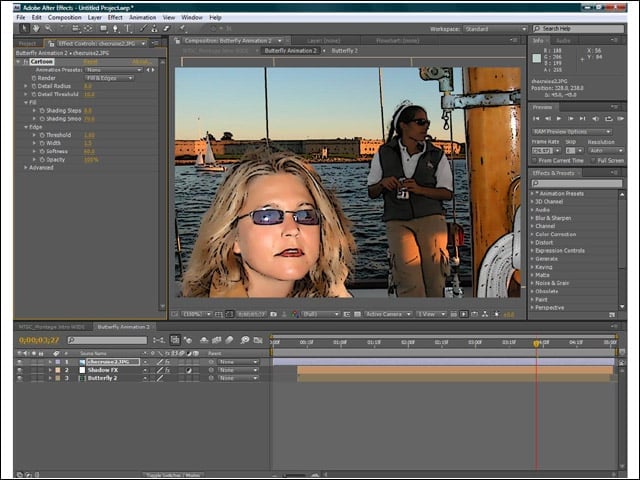640x480 pixels.
Task: Select the Type text tool
Action: (x=128, y=28)
